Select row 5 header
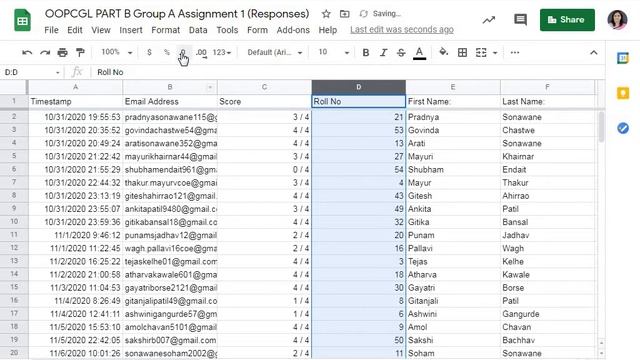The width and height of the screenshot is (640, 360). tap(14, 156)
